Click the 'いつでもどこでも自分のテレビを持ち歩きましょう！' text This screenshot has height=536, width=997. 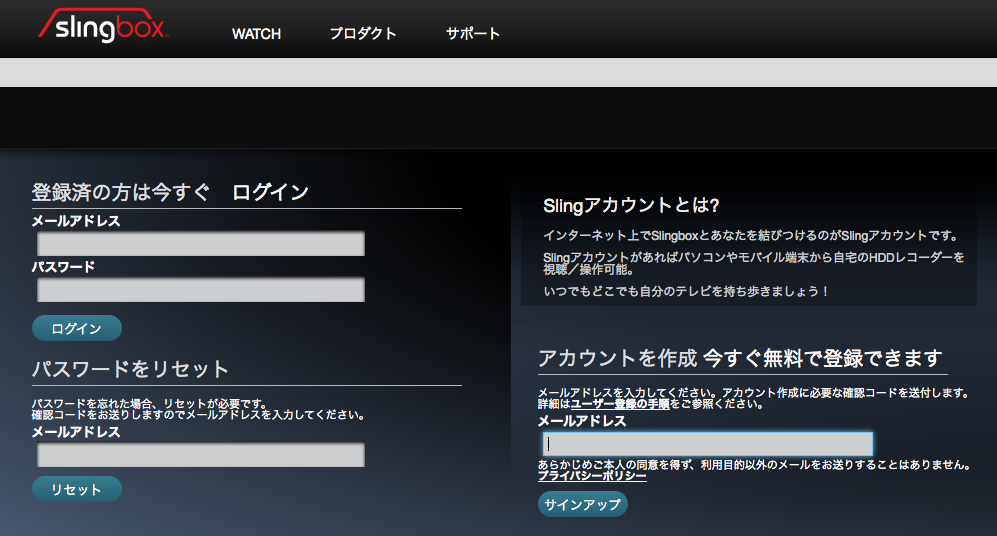(x=687, y=291)
